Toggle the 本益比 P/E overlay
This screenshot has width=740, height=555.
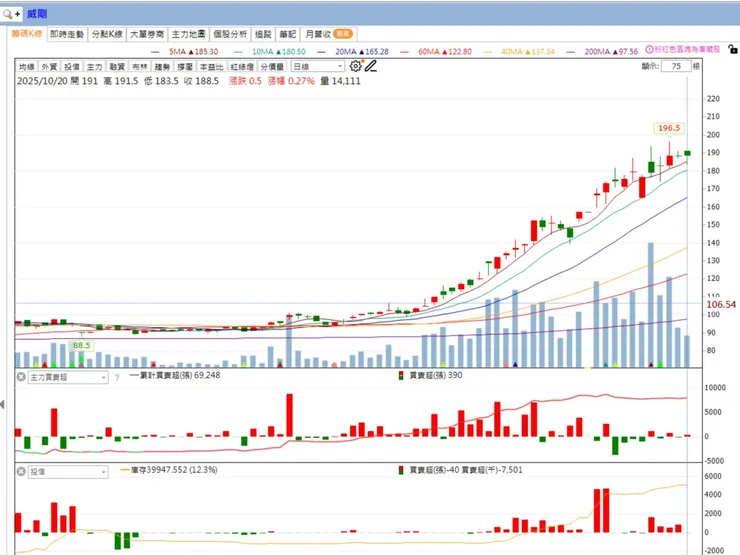pos(211,67)
